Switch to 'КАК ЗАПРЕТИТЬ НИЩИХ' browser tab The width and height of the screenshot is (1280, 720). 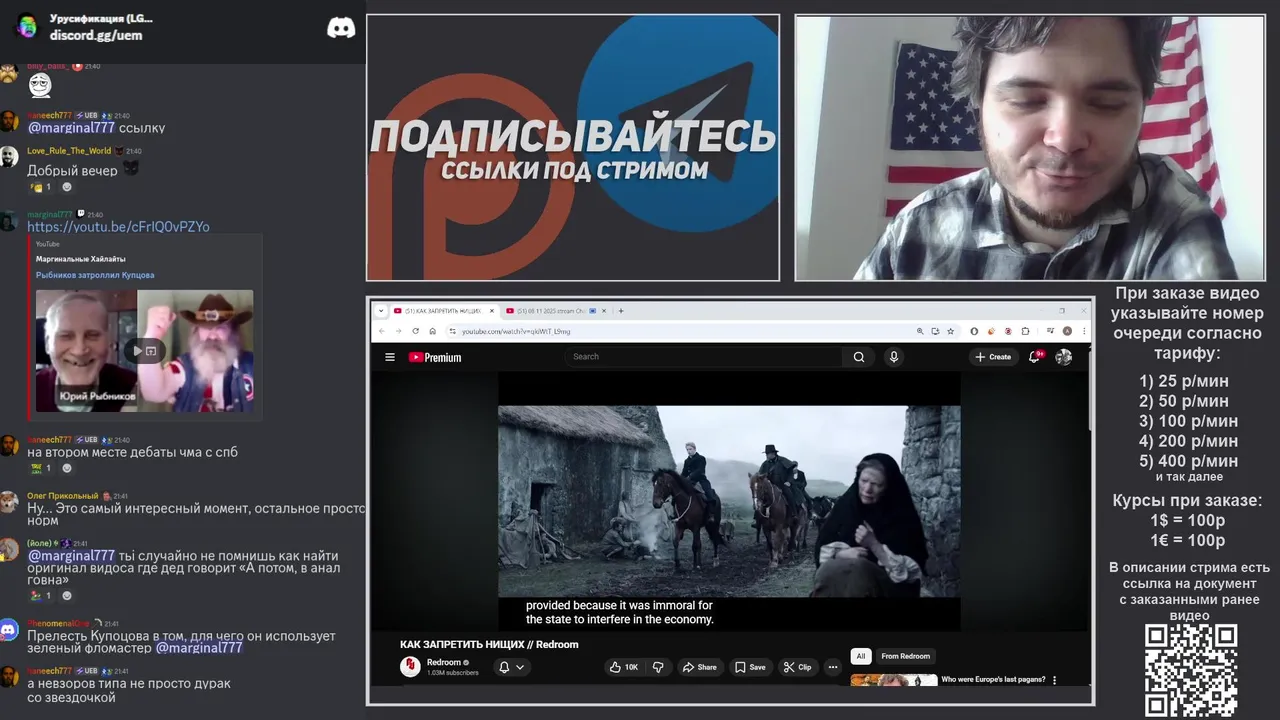pyautogui.click(x=443, y=311)
